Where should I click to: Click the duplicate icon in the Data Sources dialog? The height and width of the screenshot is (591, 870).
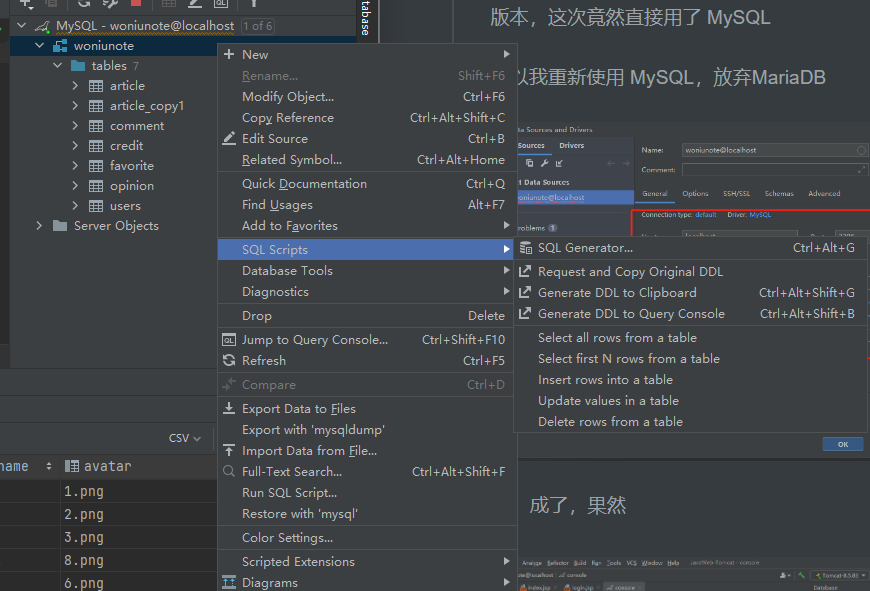pos(529,163)
